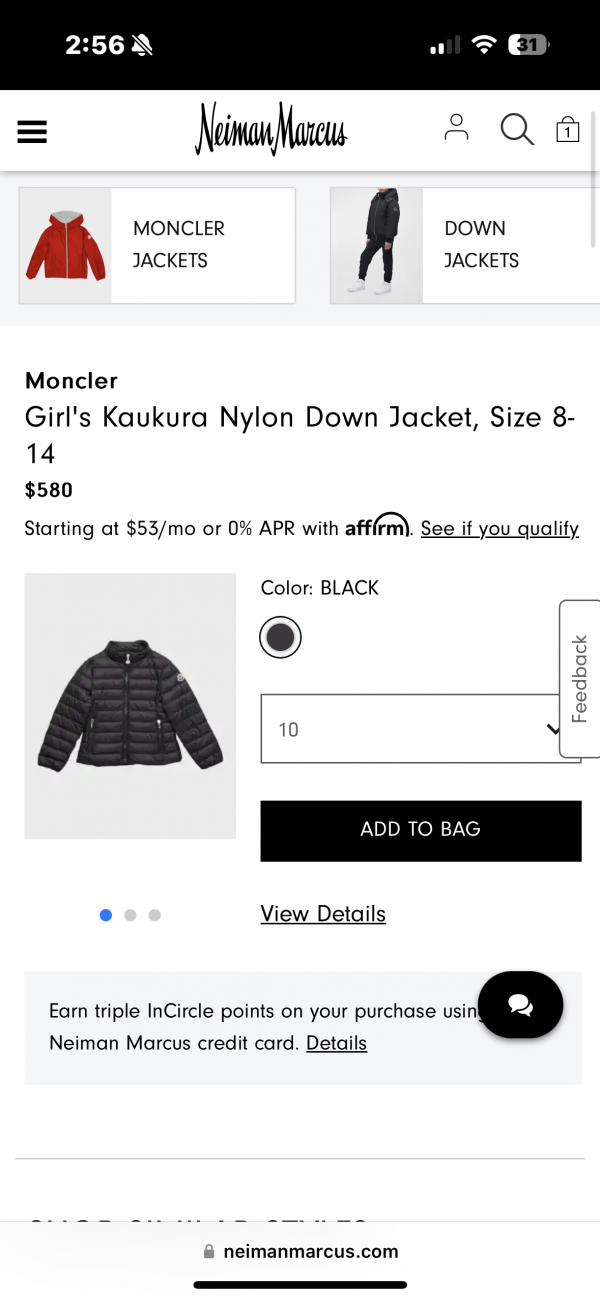
Task: Open InCircle points Details link
Action: tap(336, 1043)
